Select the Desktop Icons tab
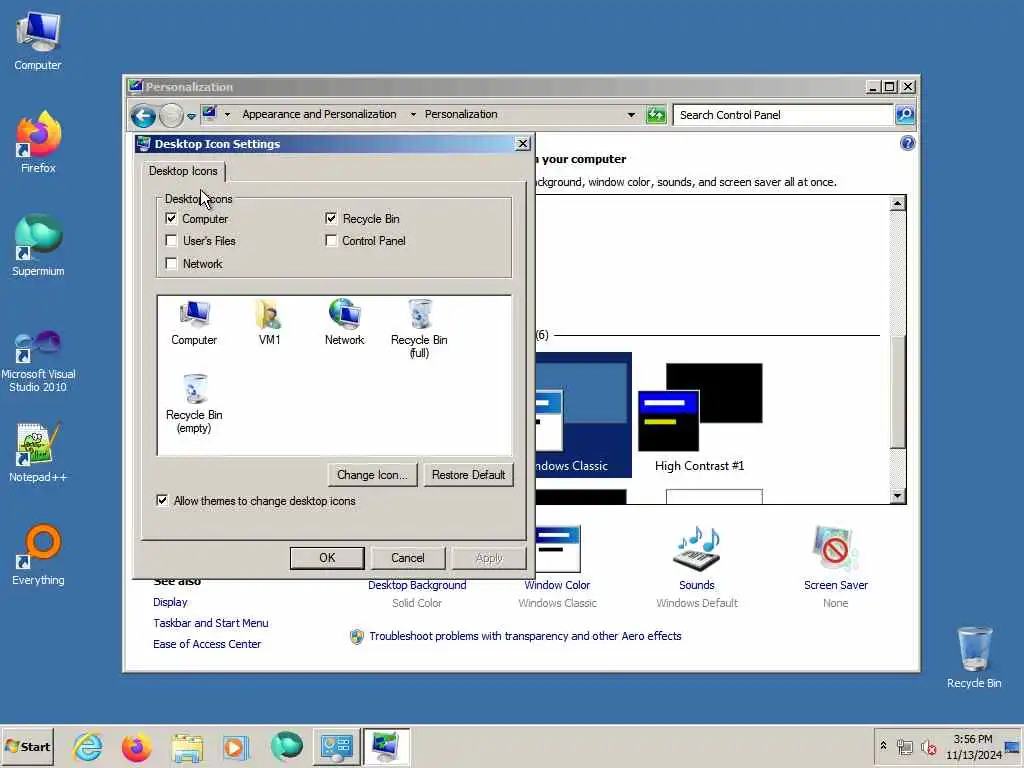1024x768 pixels. (183, 171)
